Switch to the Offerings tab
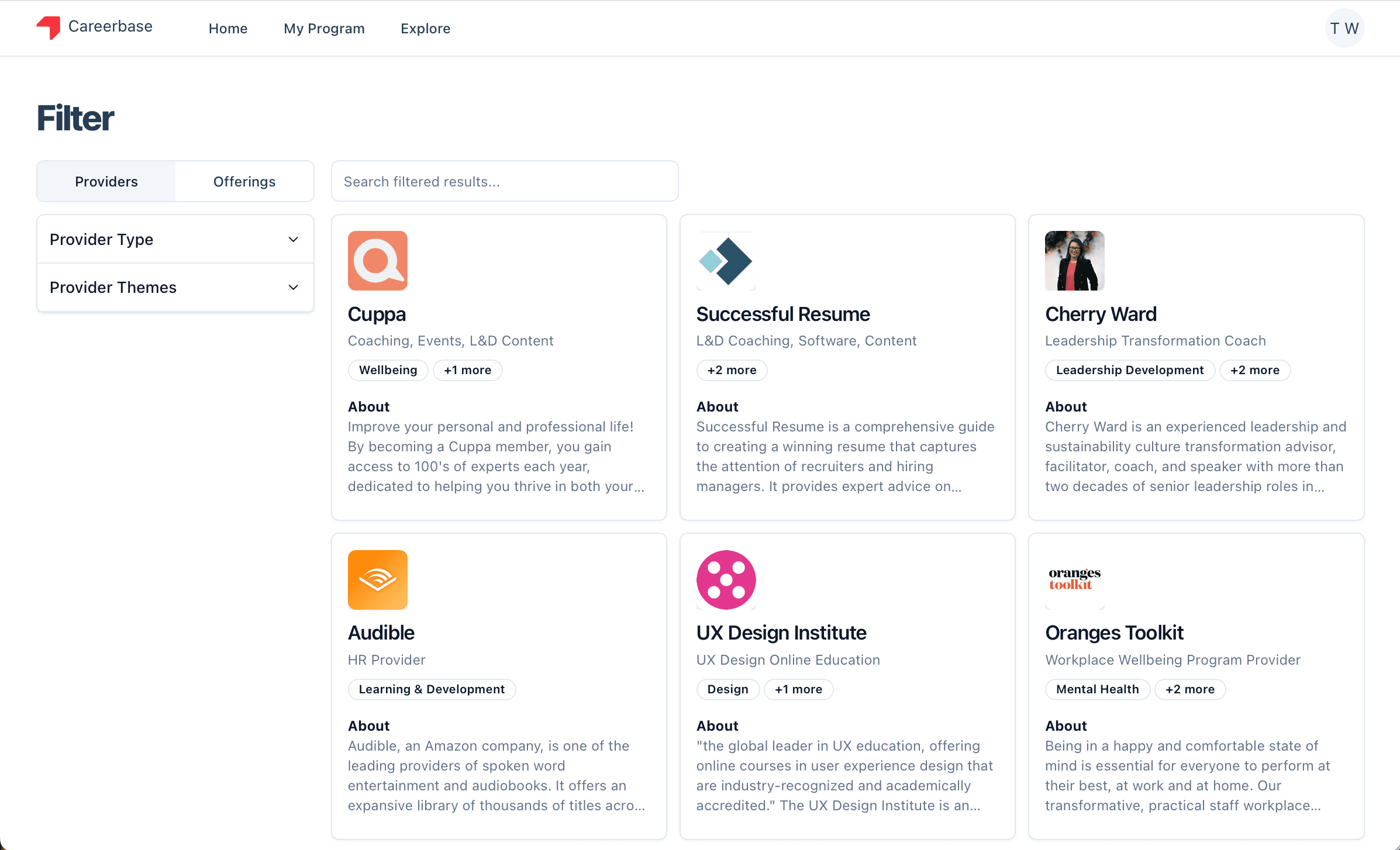Image resolution: width=1400 pixels, height=850 pixels. tap(244, 181)
